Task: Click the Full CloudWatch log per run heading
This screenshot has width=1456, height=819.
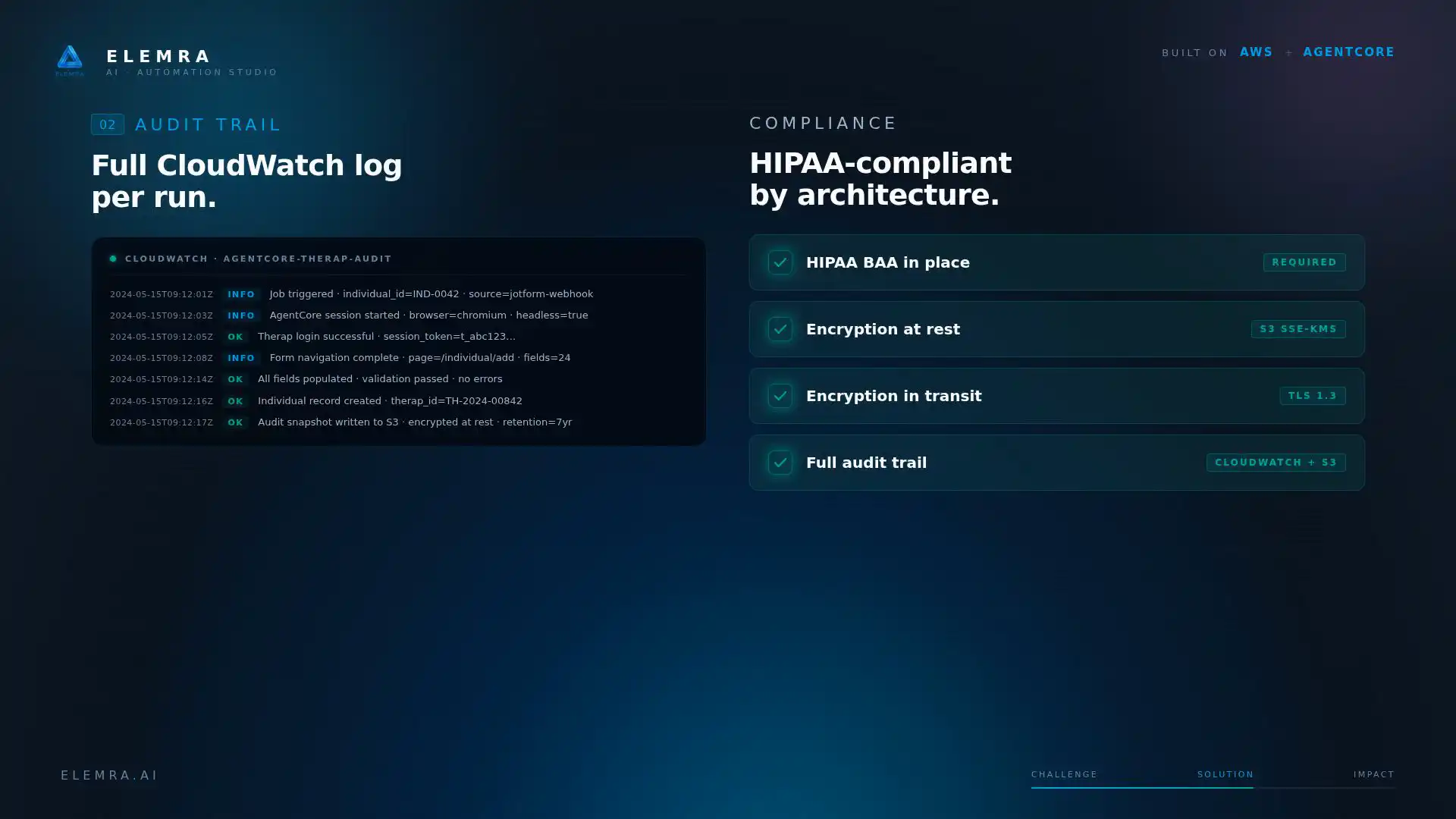Action: [x=246, y=181]
